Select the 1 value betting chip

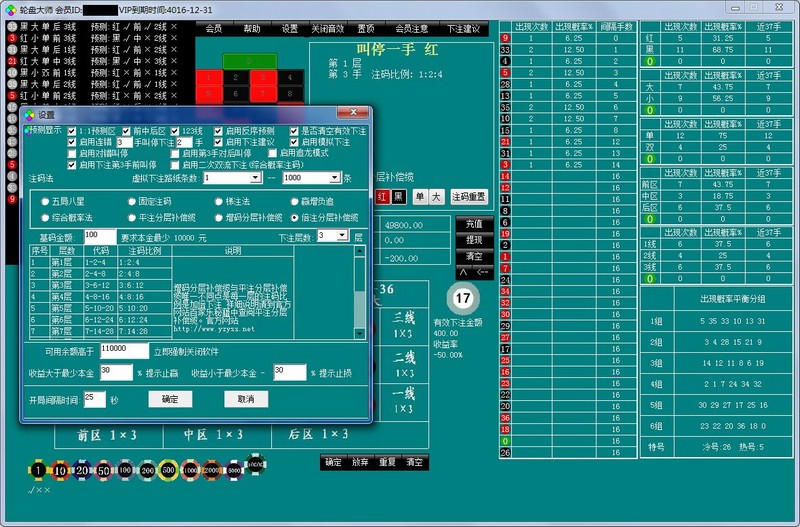tap(38, 470)
